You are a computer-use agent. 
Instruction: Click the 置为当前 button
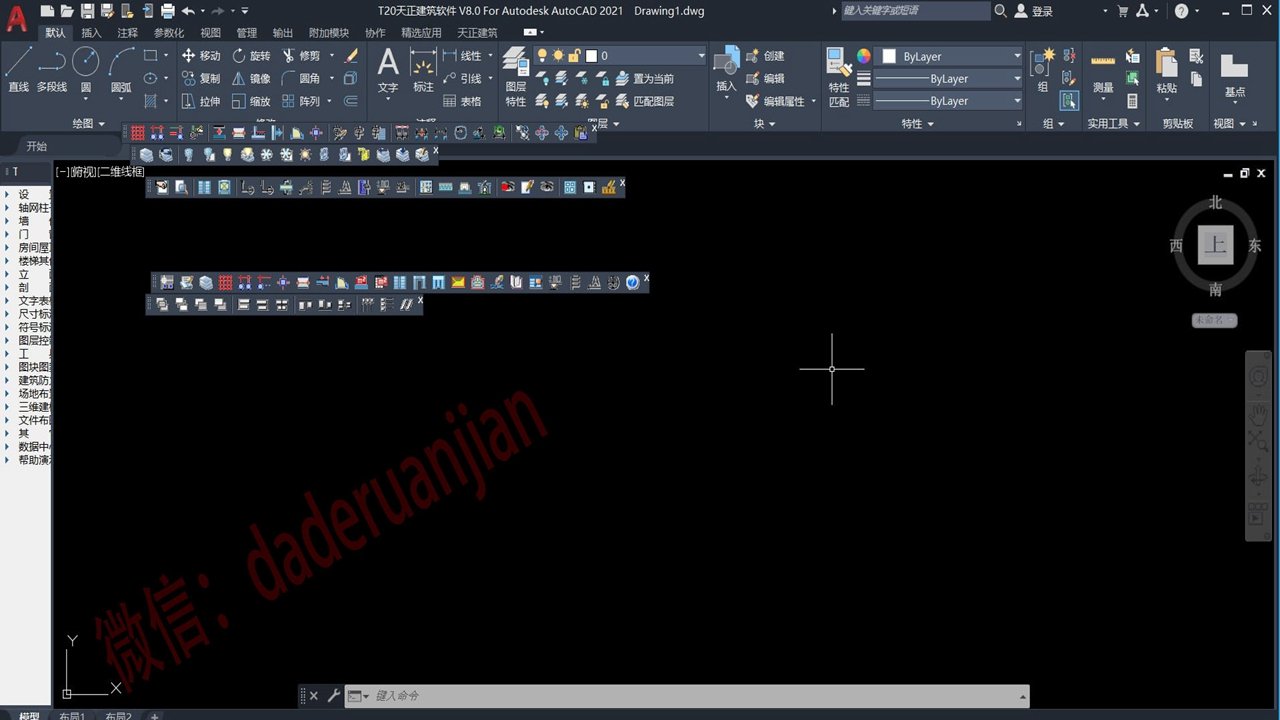tap(645, 78)
